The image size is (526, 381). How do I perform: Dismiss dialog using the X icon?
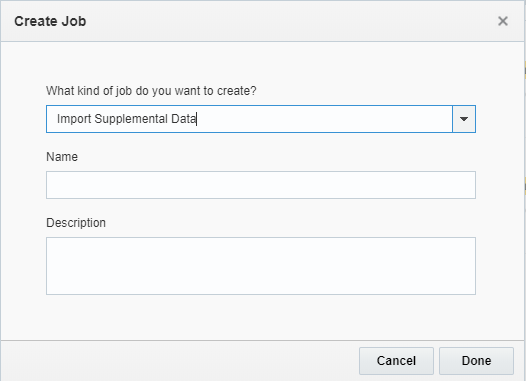coord(503,21)
